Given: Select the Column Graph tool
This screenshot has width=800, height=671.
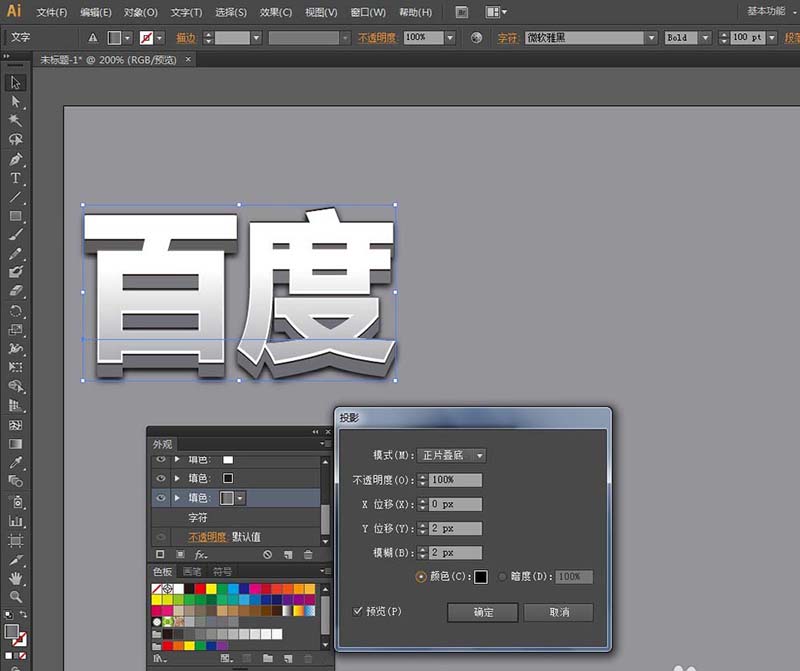Looking at the screenshot, I should [x=15, y=521].
